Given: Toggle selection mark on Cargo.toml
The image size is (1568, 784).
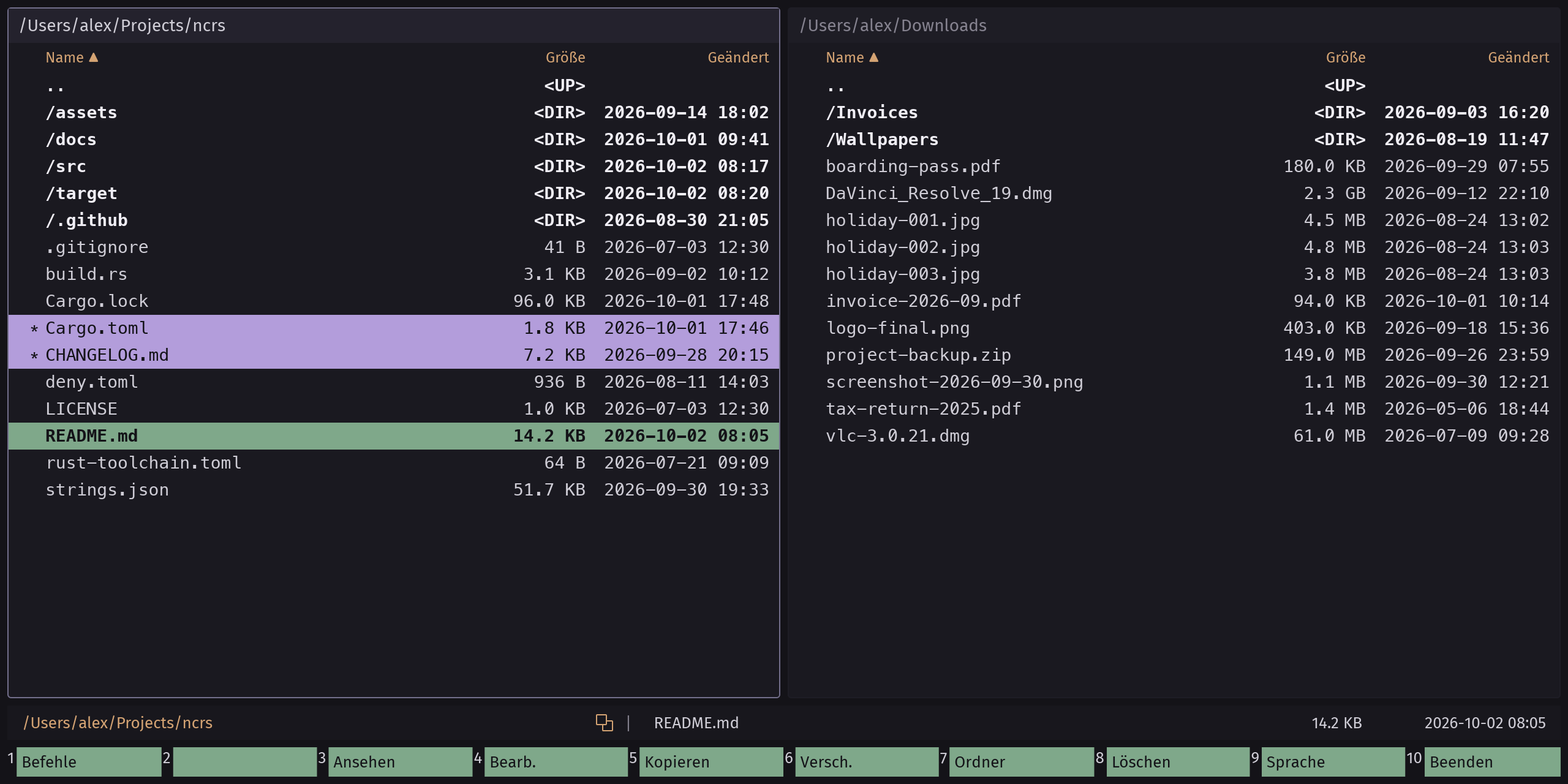Looking at the screenshot, I should coord(34,329).
